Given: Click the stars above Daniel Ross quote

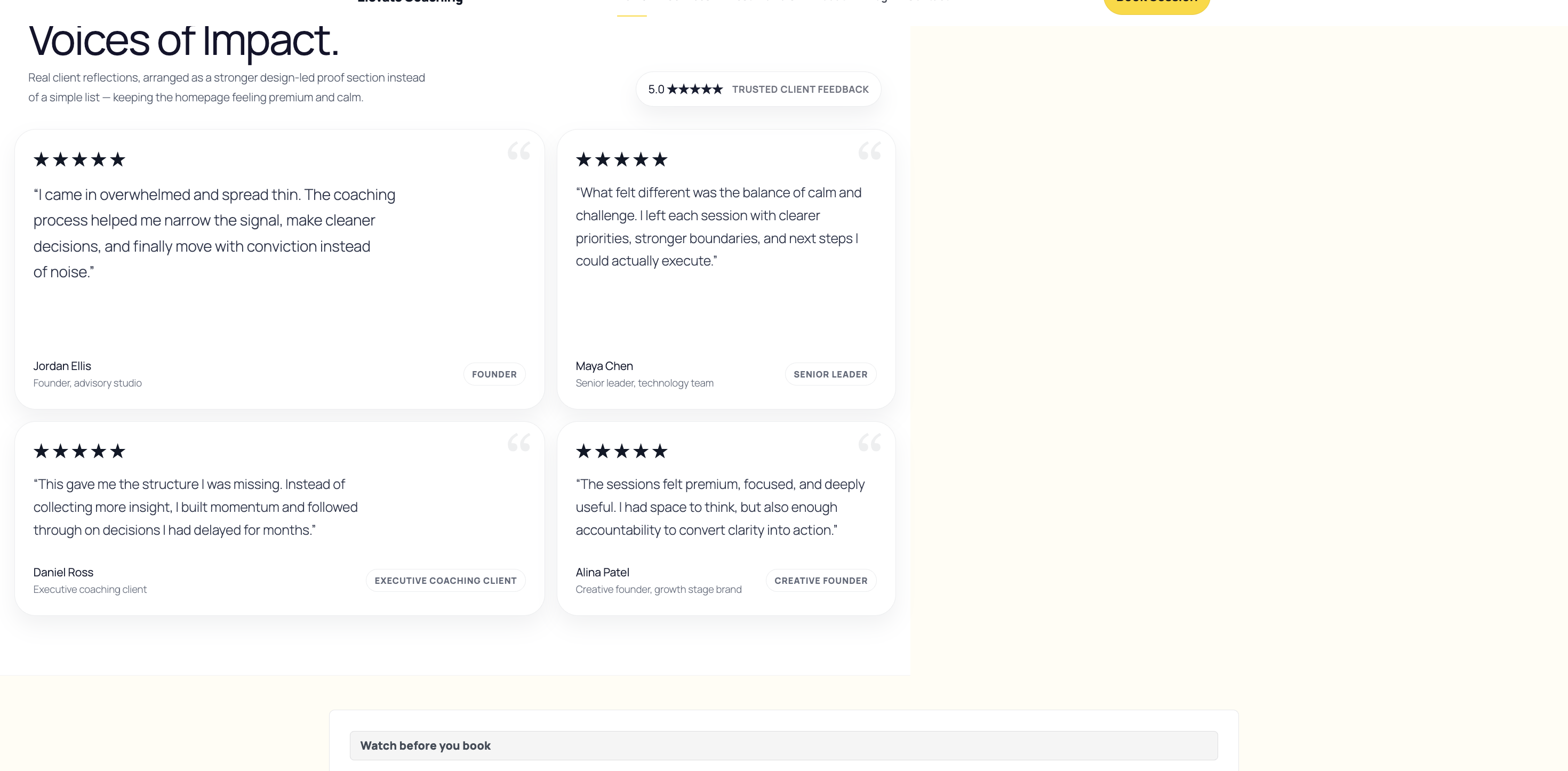Looking at the screenshot, I should coord(79,451).
